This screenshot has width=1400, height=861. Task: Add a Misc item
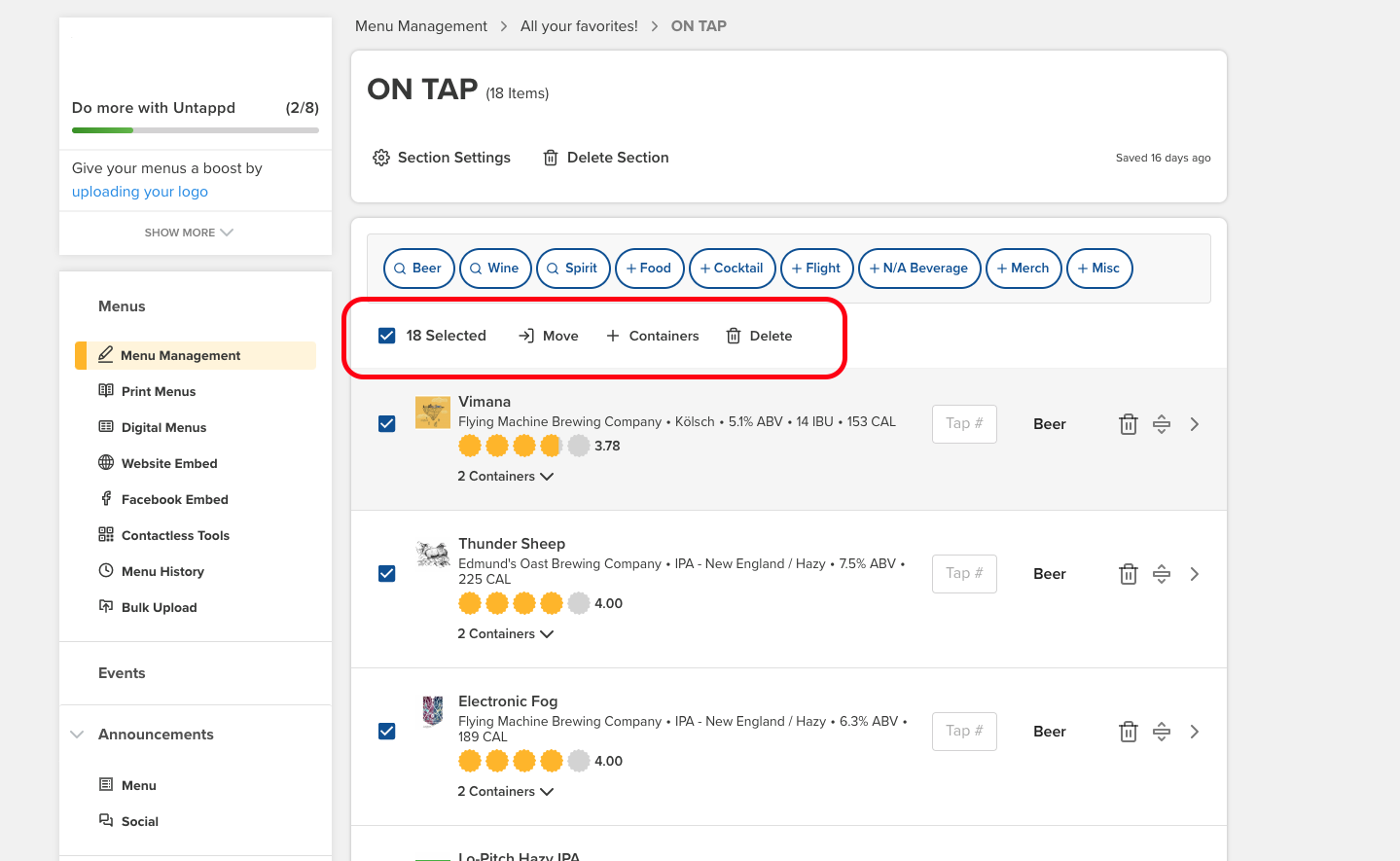[1099, 269]
